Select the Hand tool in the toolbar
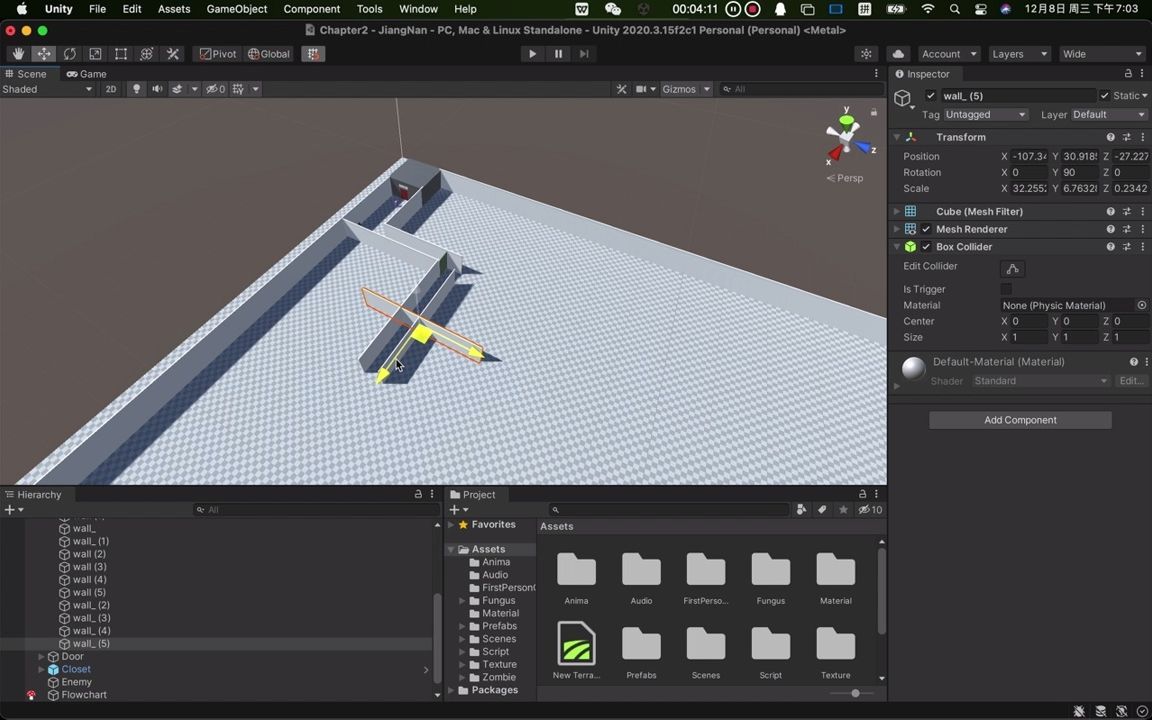 pyautogui.click(x=17, y=53)
